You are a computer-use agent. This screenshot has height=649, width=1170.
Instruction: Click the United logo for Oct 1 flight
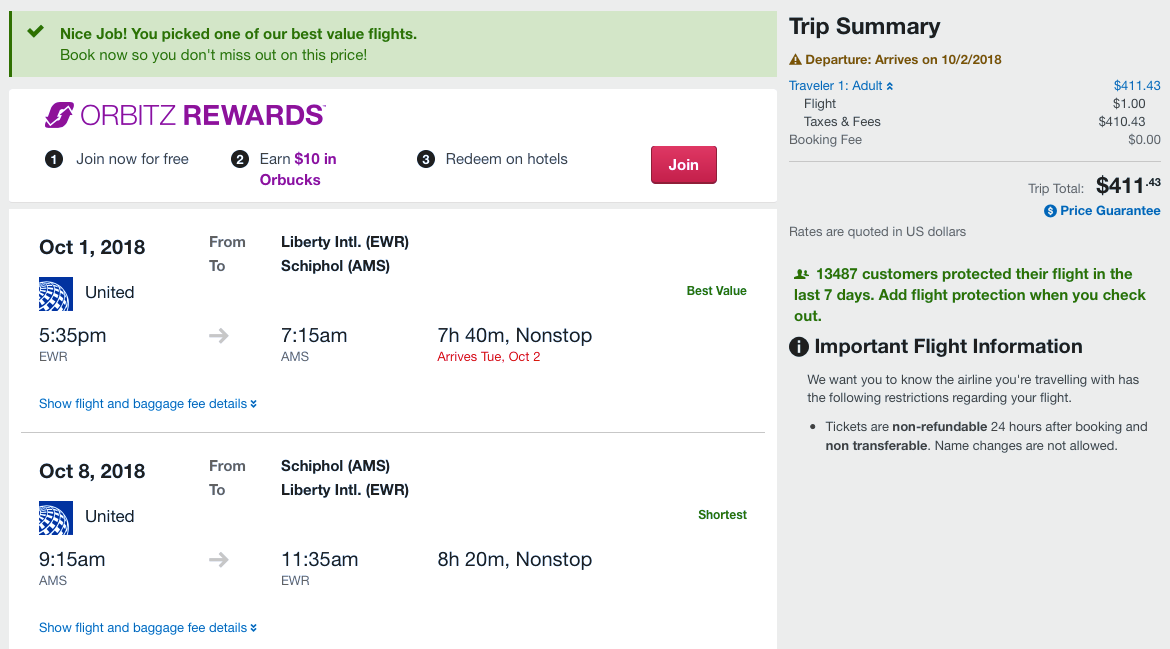[56, 293]
